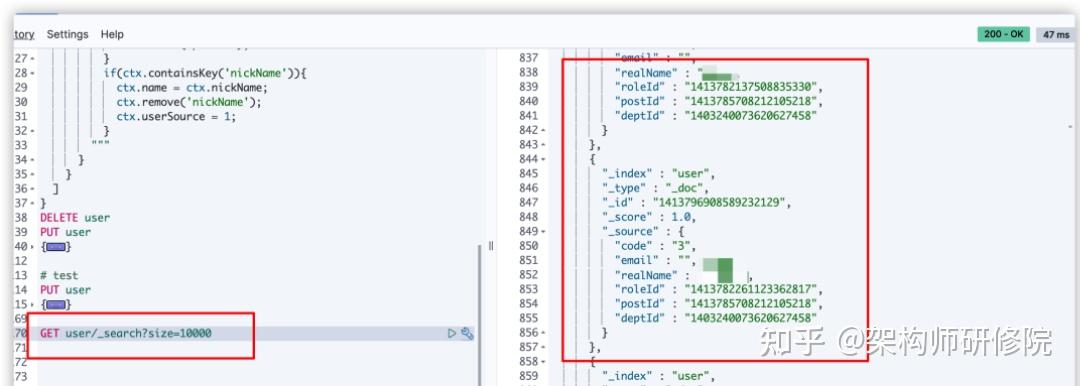Viewport: 1080px width, 386px height.
Task: Run the GET user/_search request with play icon
Action: click(x=452, y=334)
